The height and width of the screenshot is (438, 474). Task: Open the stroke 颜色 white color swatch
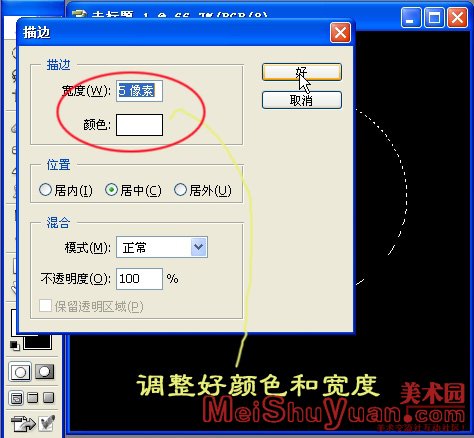pyautogui.click(x=139, y=125)
